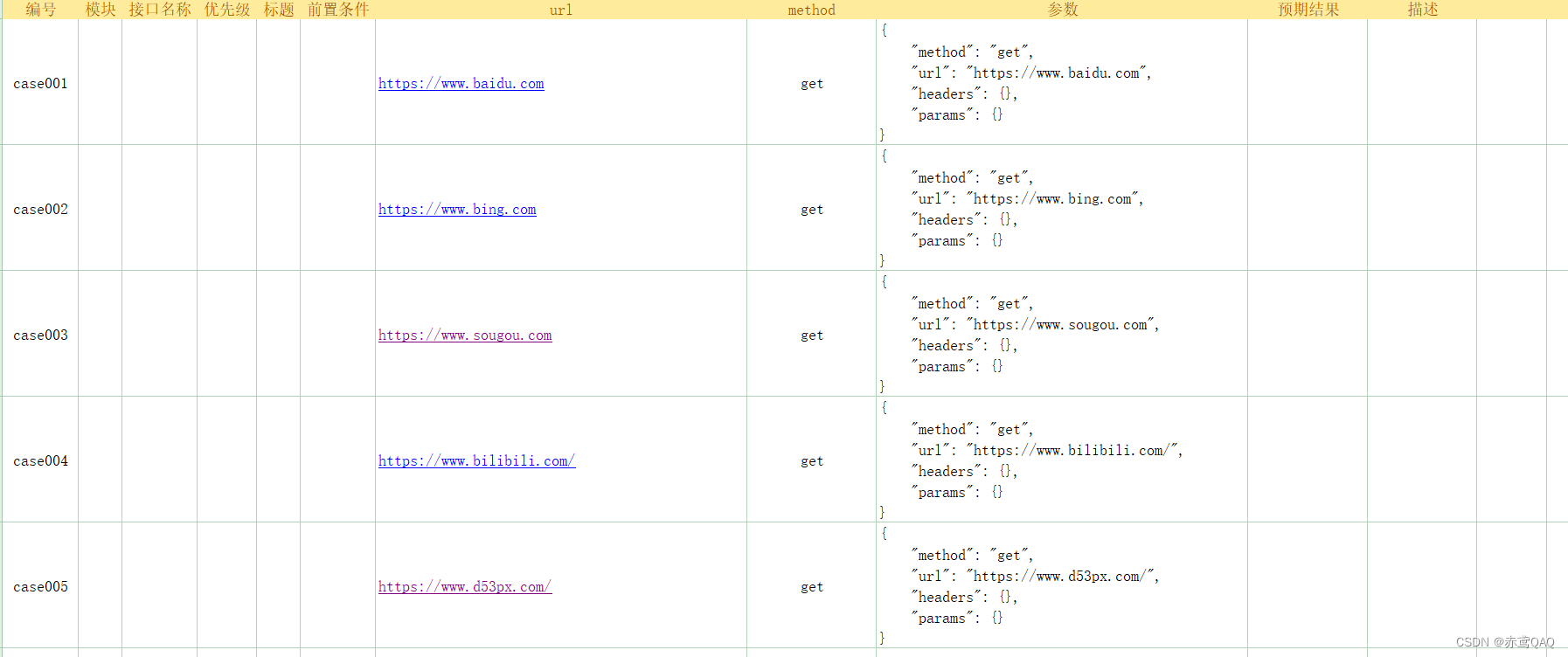1568x657 pixels.
Task: Select the case002 cell
Action: click(40, 209)
